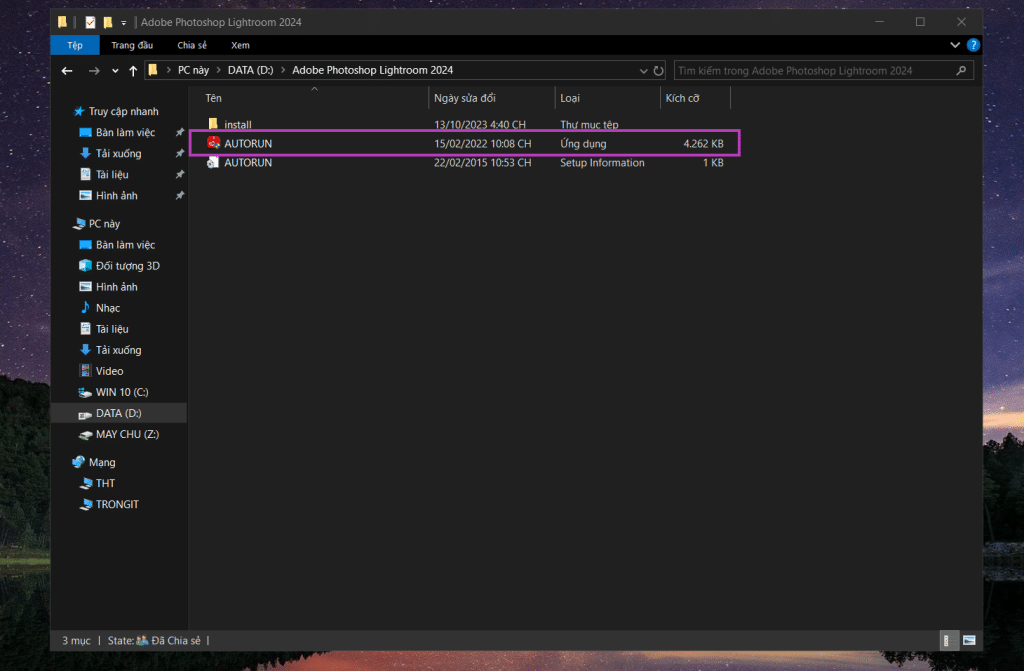Open TRONGIT network computer
The image size is (1024, 671).
click(x=109, y=504)
